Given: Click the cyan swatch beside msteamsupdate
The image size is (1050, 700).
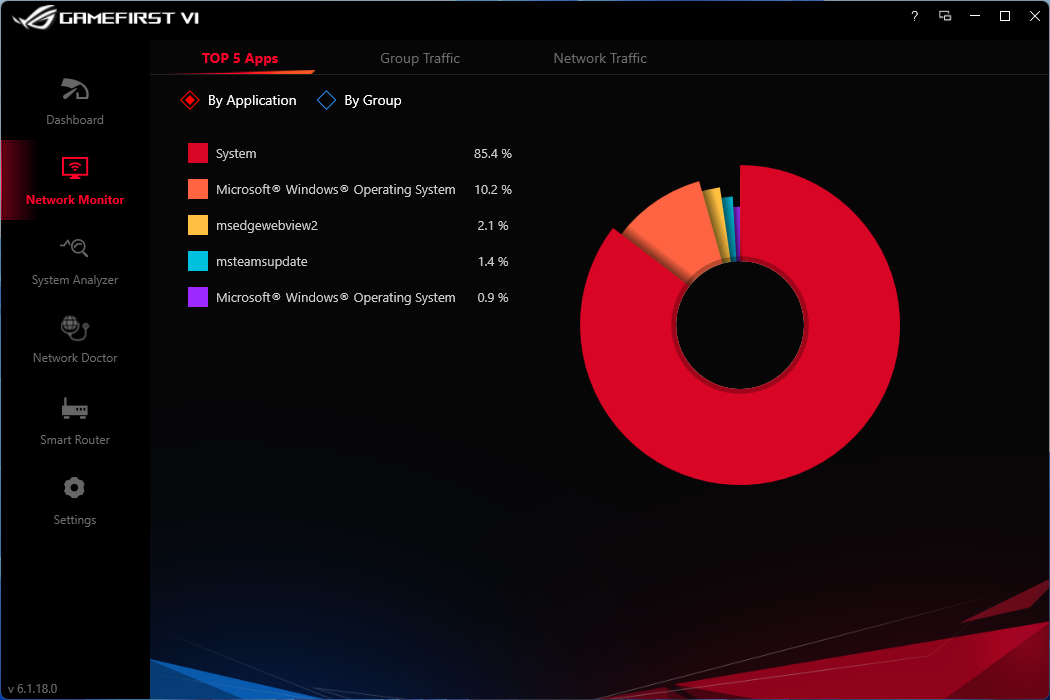Looking at the screenshot, I should point(197,261).
